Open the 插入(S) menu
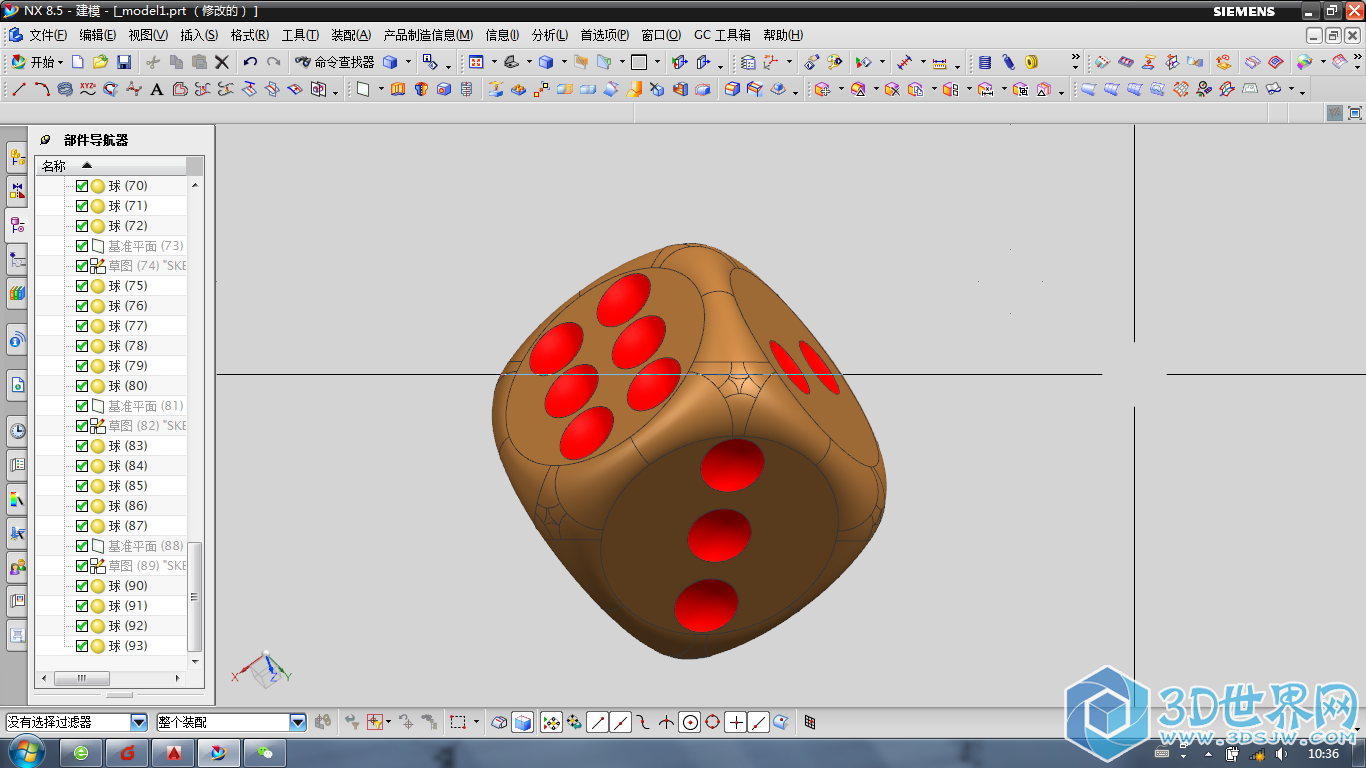1366x768 pixels. pyautogui.click(x=199, y=35)
